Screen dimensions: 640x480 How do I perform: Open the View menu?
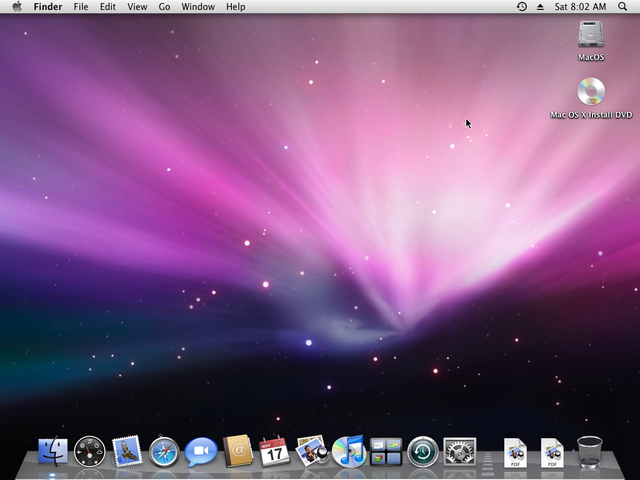pos(137,7)
